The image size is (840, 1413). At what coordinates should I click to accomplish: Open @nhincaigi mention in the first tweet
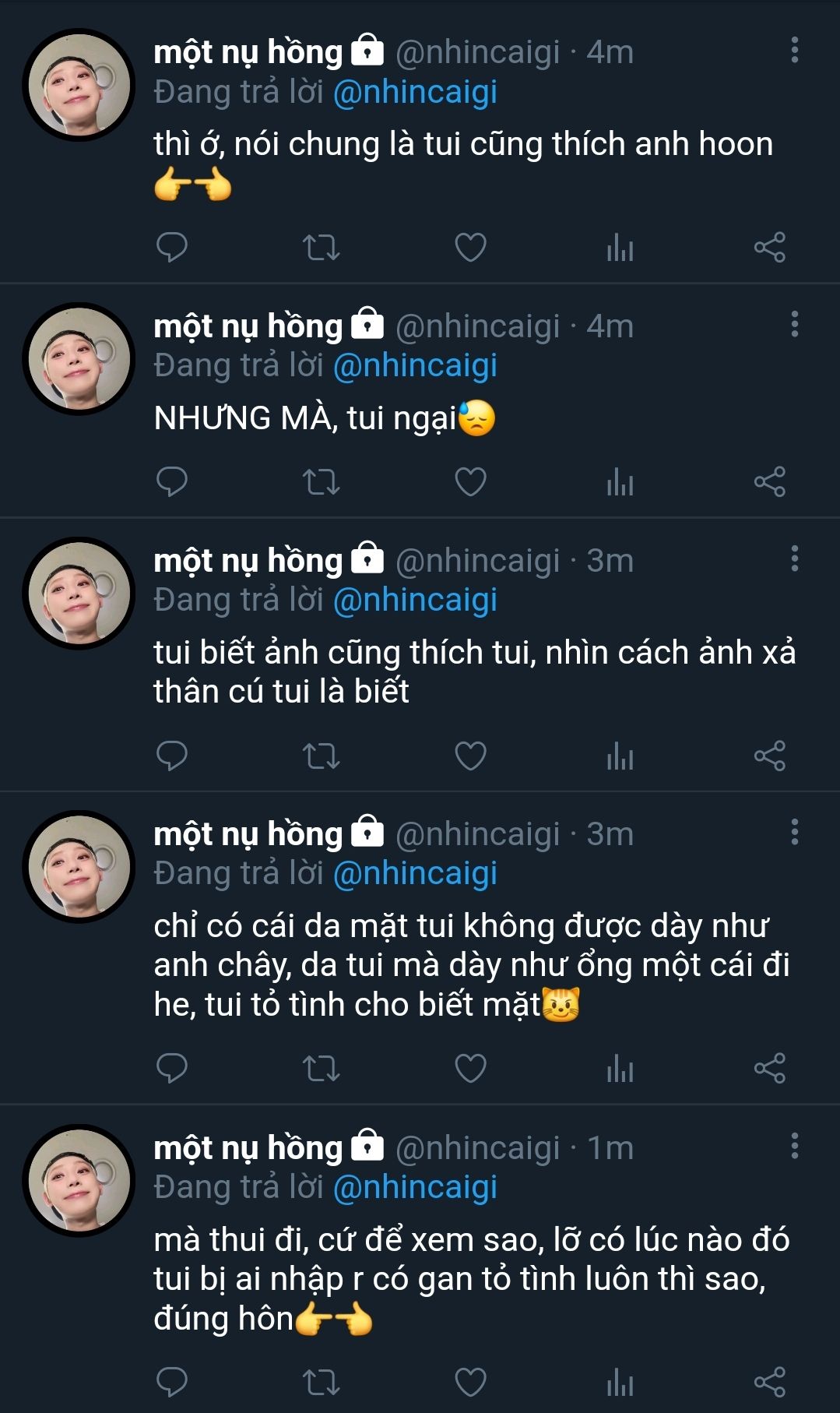[415, 92]
